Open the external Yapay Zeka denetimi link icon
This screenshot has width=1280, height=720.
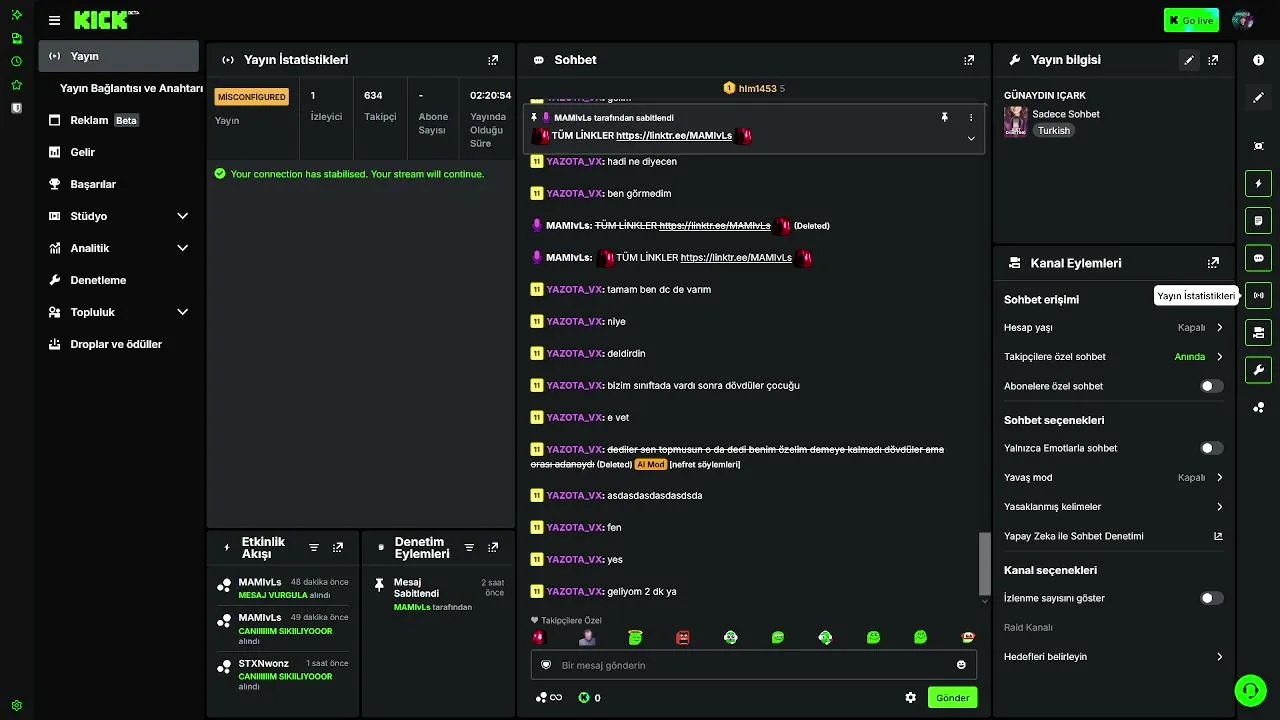coord(1218,536)
